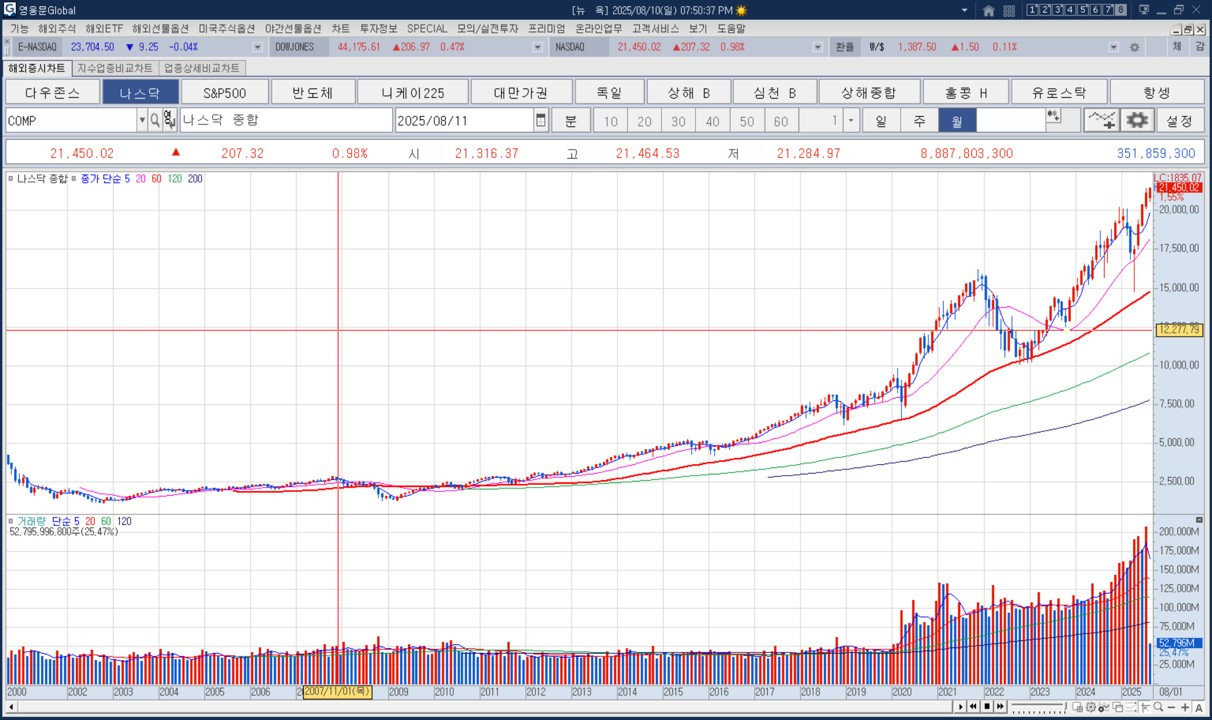Click the stop playback button
The width and height of the screenshot is (1212, 720).
pos(987,706)
